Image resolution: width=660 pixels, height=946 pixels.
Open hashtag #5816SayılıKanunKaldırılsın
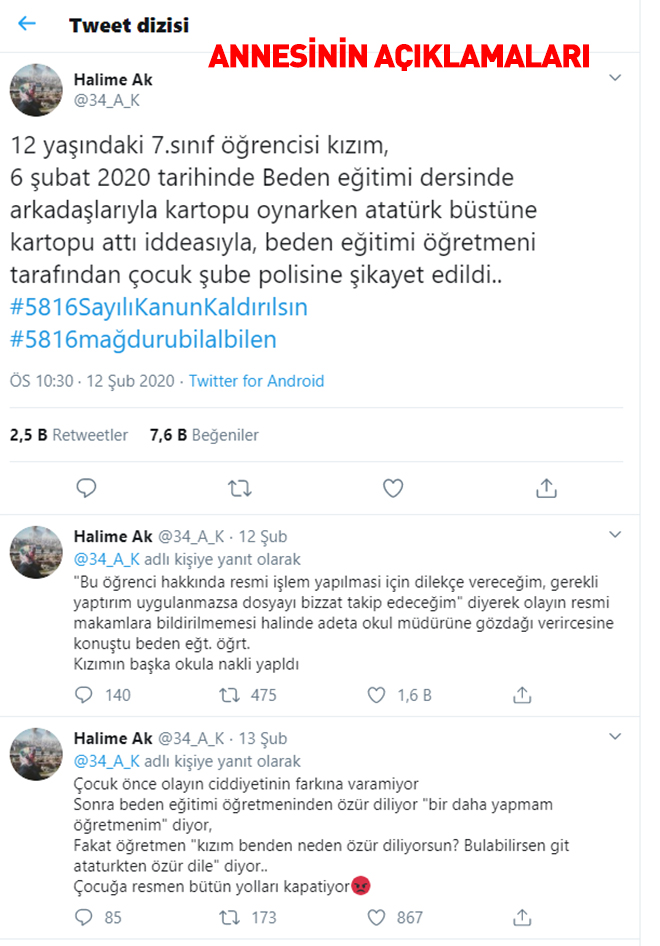(x=159, y=307)
